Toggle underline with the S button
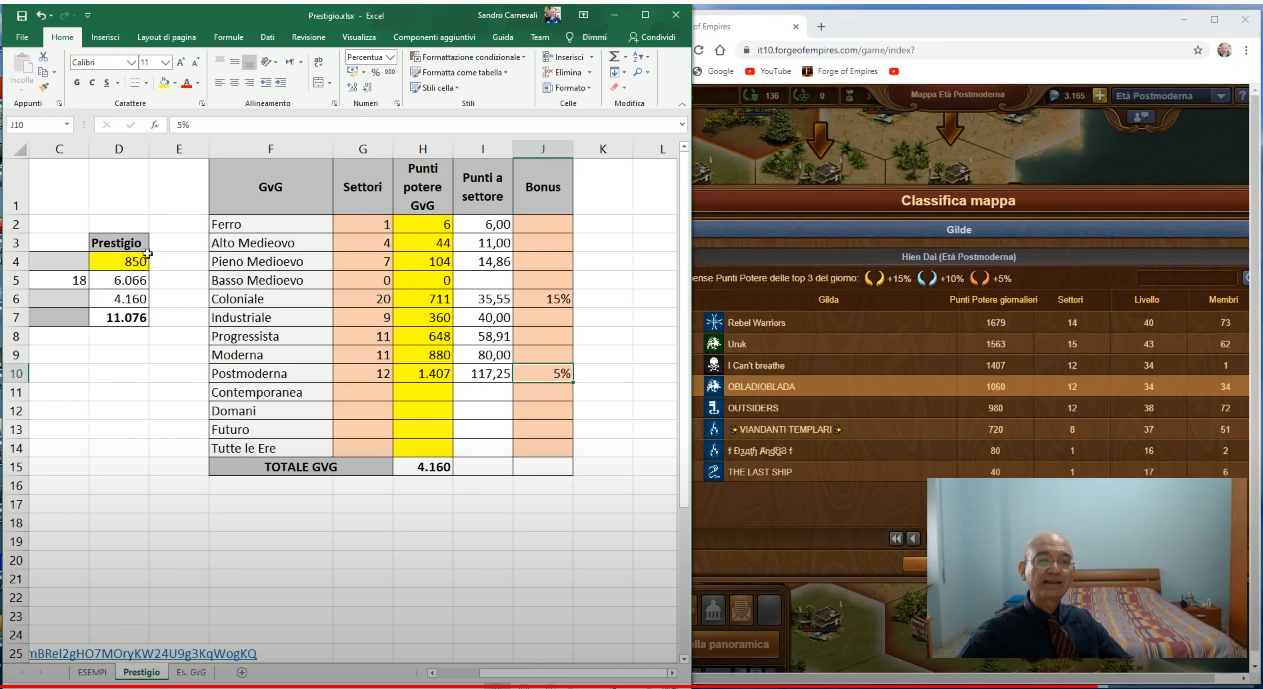 coord(105,83)
